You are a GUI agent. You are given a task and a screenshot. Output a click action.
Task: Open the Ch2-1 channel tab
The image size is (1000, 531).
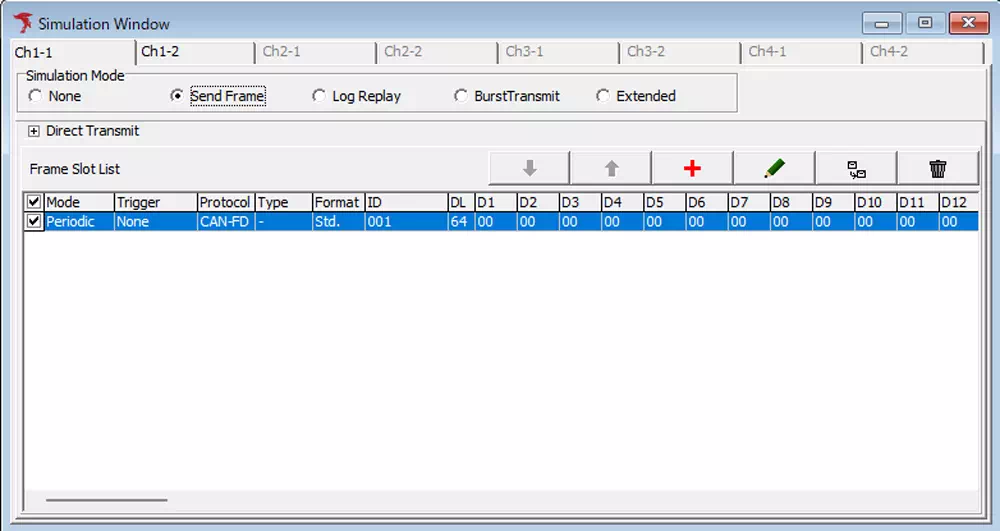[x=282, y=52]
